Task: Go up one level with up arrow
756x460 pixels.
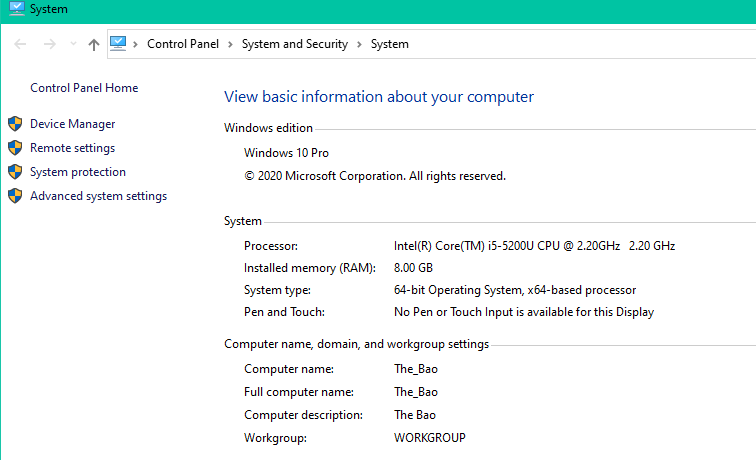Action: 94,44
